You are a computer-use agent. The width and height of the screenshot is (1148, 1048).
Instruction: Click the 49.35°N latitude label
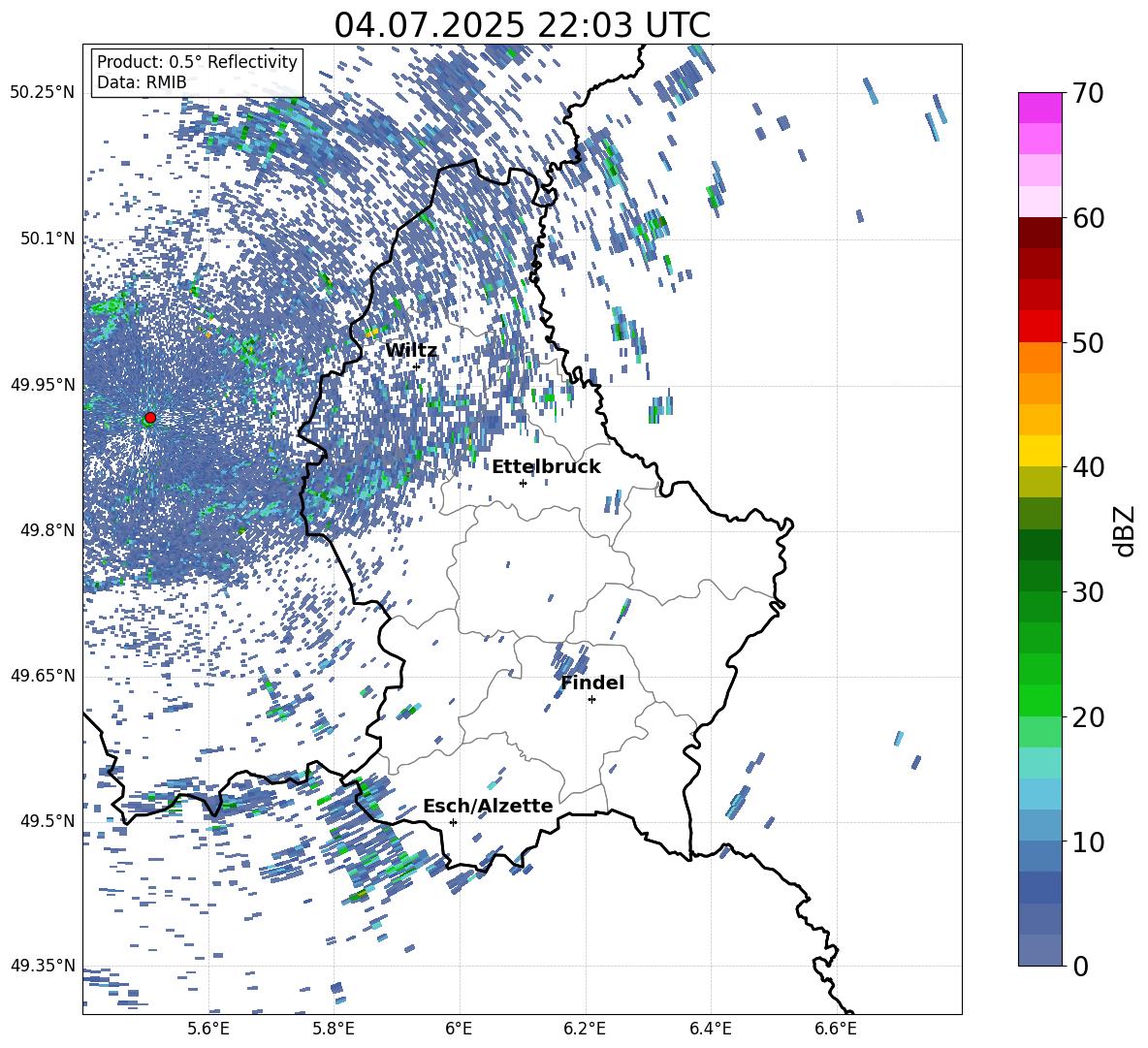point(43,966)
